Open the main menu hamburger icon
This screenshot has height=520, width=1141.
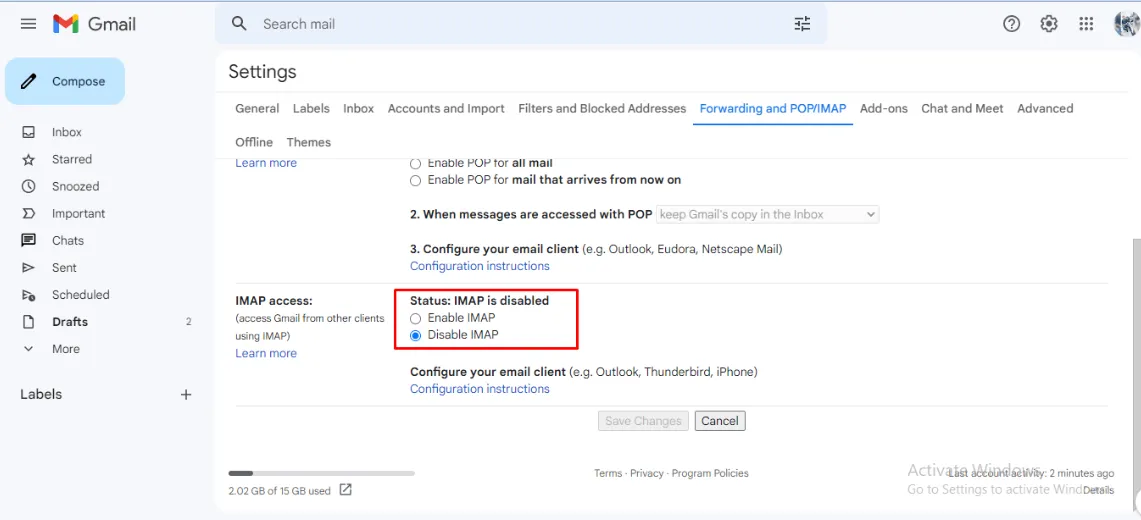click(x=28, y=24)
